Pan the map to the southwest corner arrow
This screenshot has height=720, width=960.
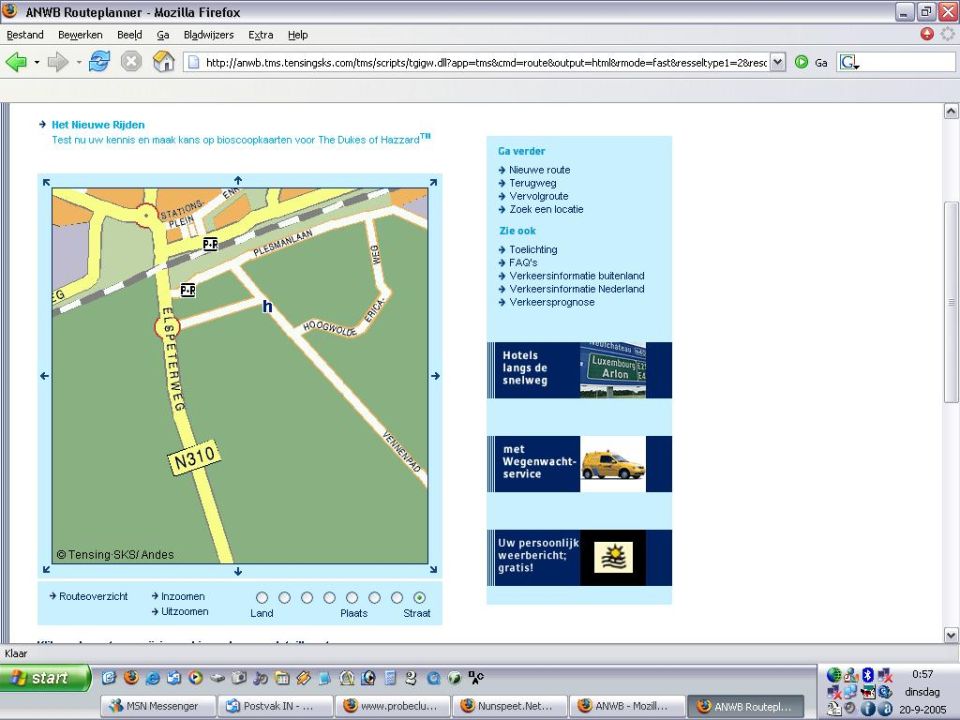[46, 569]
